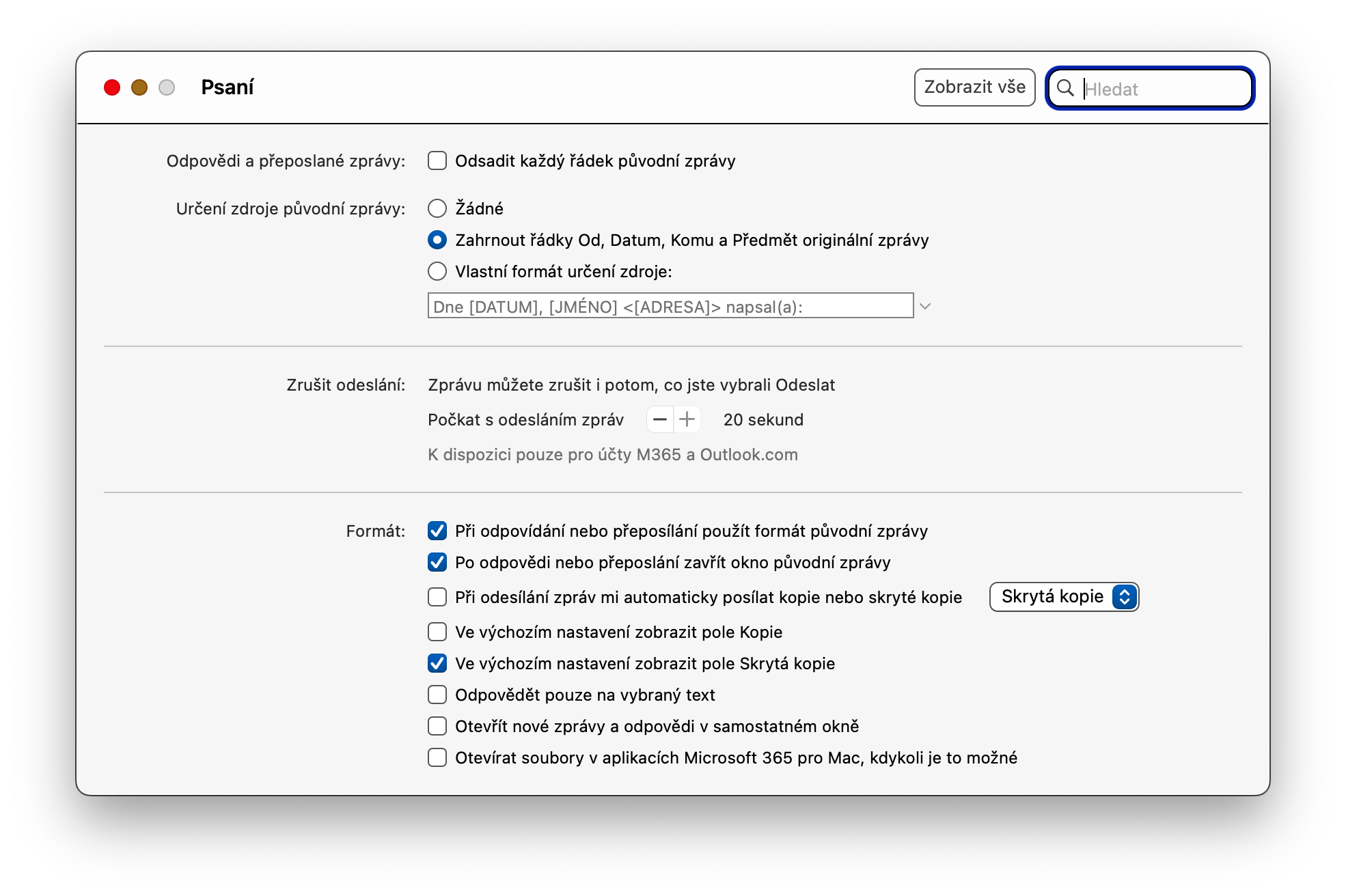
Task: Click the minus button for send delay
Action: pos(660,419)
